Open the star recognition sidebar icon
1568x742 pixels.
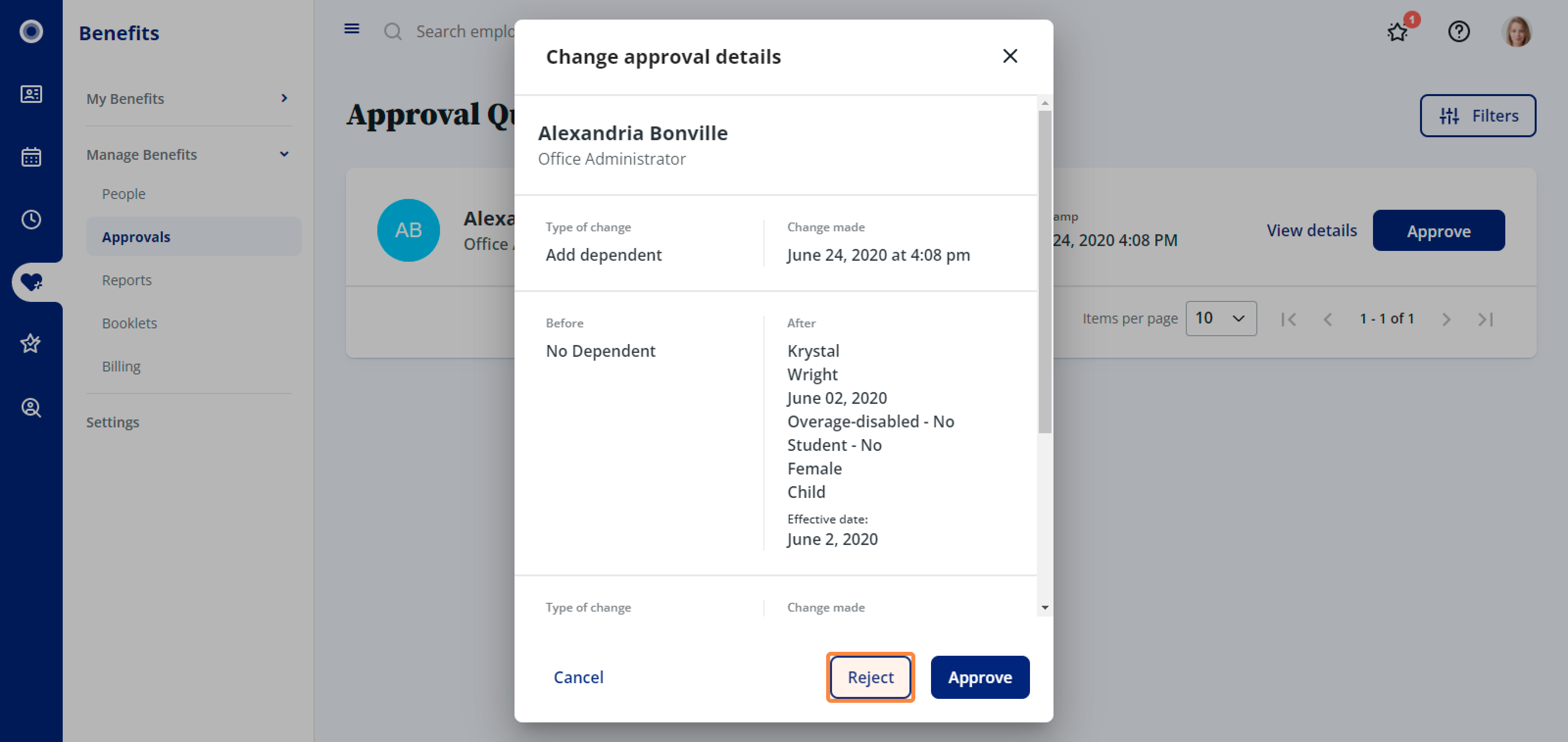point(31,344)
